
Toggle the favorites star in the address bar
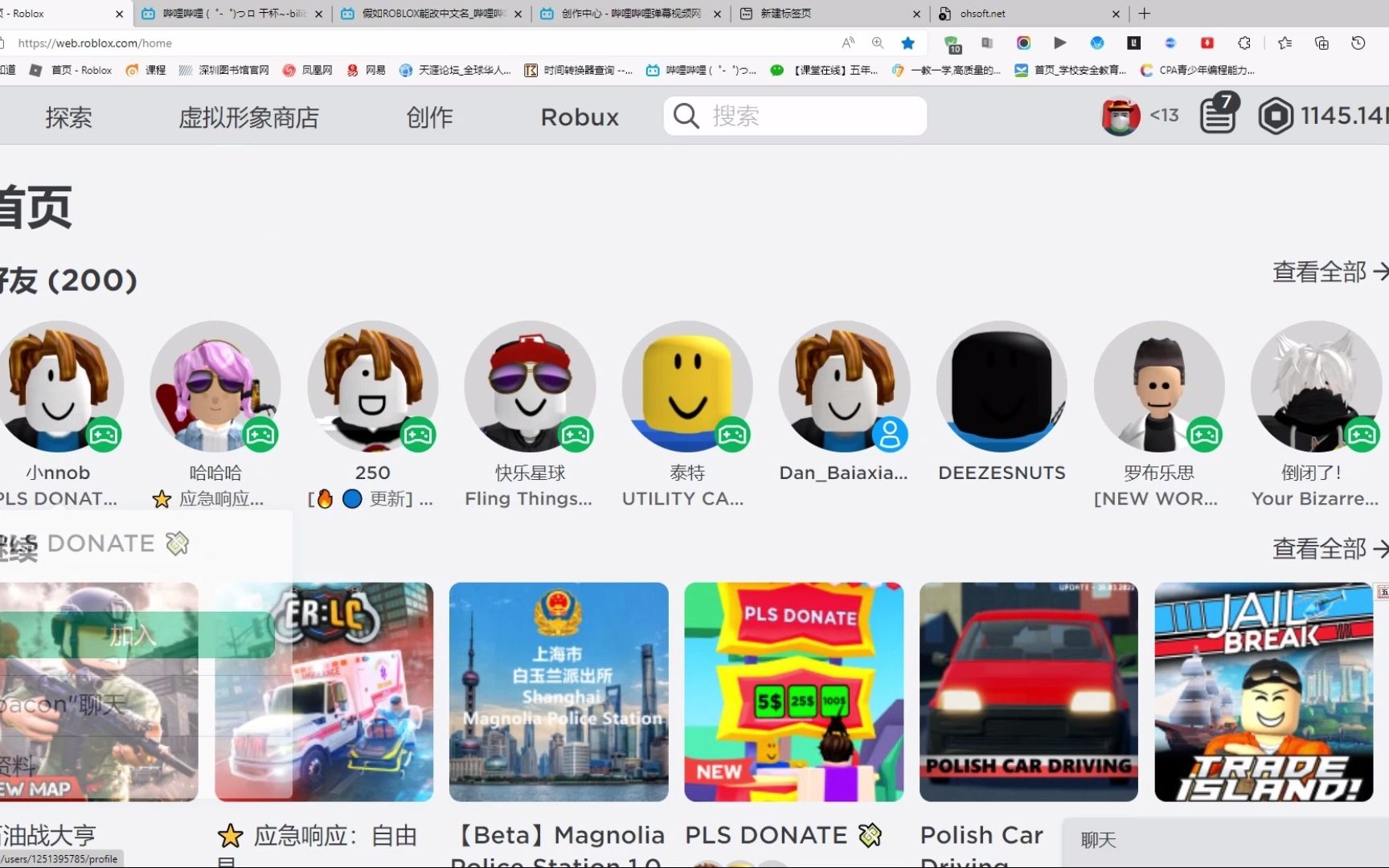point(908,43)
